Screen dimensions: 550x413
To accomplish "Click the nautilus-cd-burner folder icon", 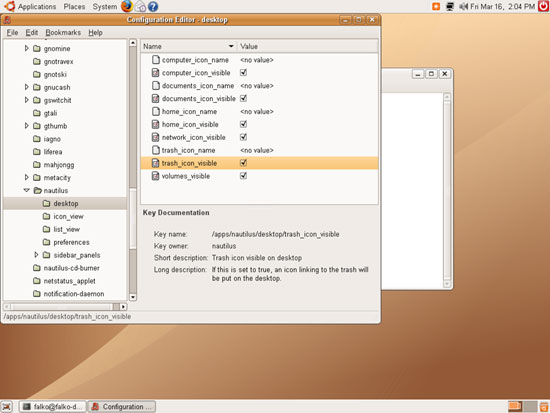I will 37,268.
